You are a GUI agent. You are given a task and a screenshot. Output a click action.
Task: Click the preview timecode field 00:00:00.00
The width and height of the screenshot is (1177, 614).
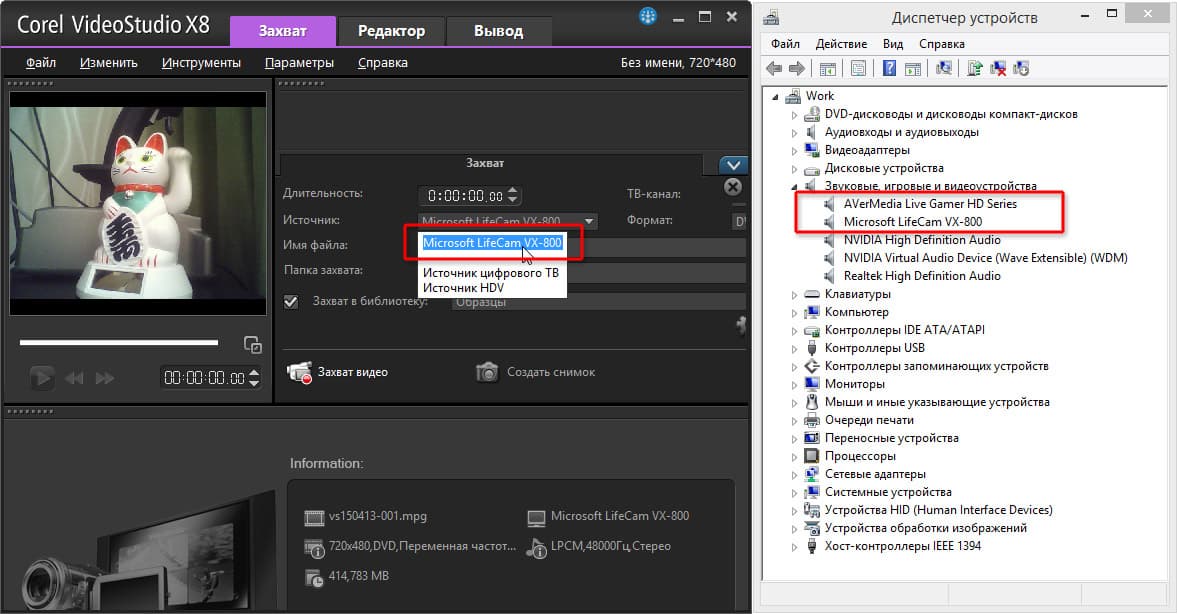[x=211, y=378]
